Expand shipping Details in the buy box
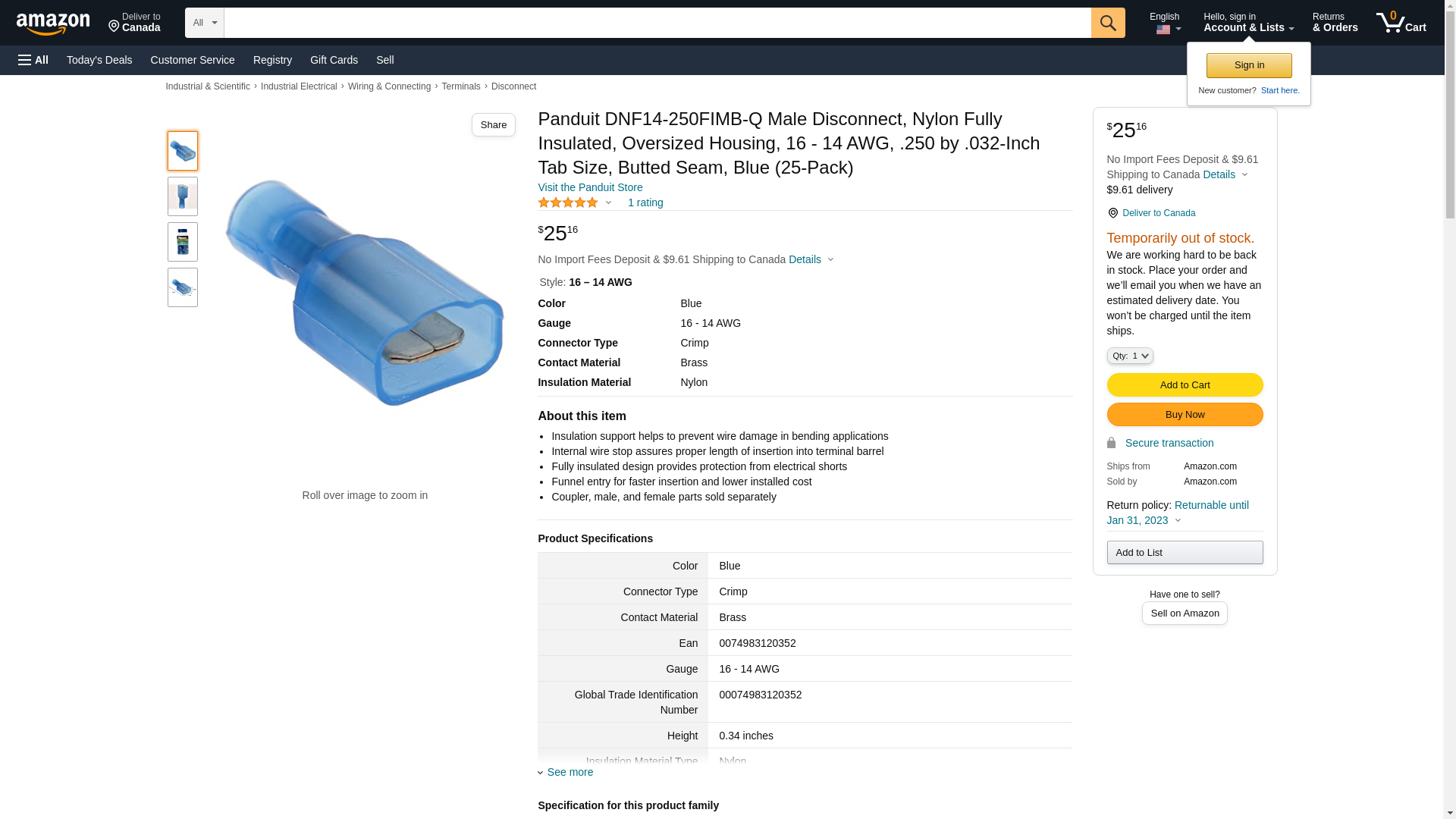The image size is (1456, 819). [1224, 174]
